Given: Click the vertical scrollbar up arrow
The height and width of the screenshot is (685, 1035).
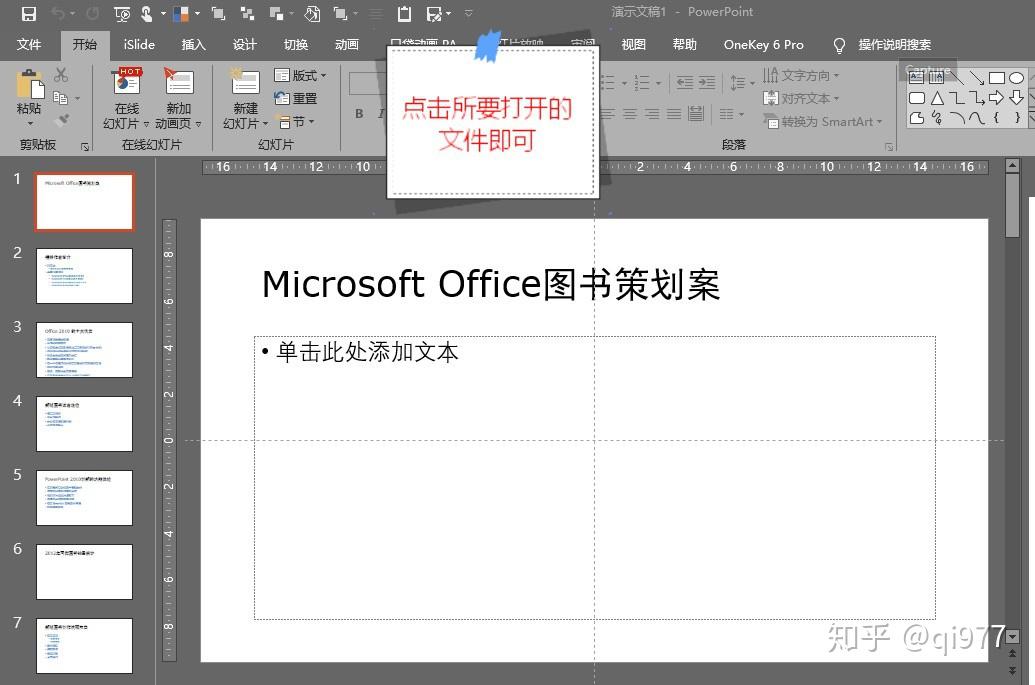Looking at the screenshot, I should (x=1013, y=166).
